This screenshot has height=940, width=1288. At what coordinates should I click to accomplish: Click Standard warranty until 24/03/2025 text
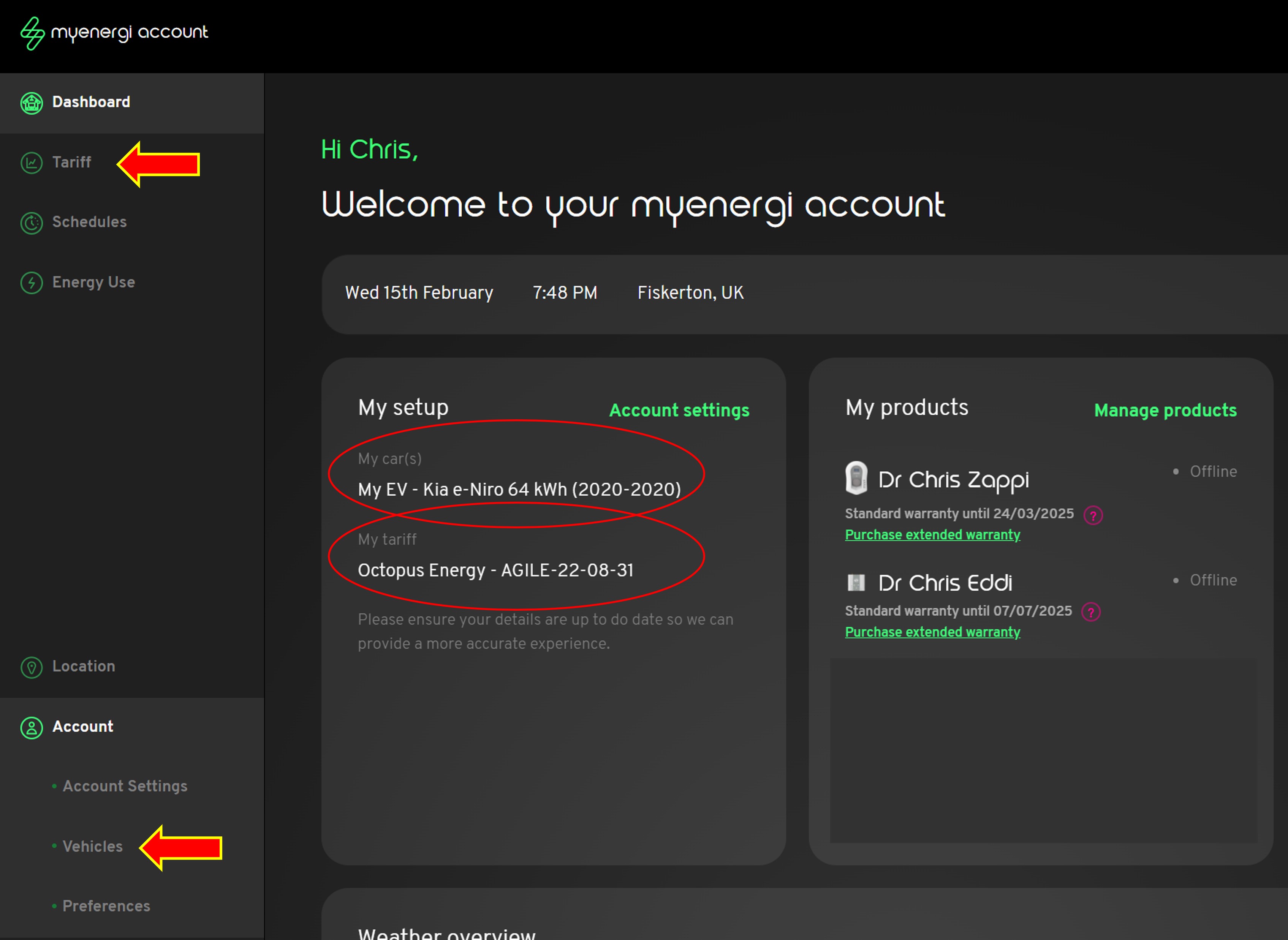point(959,514)
